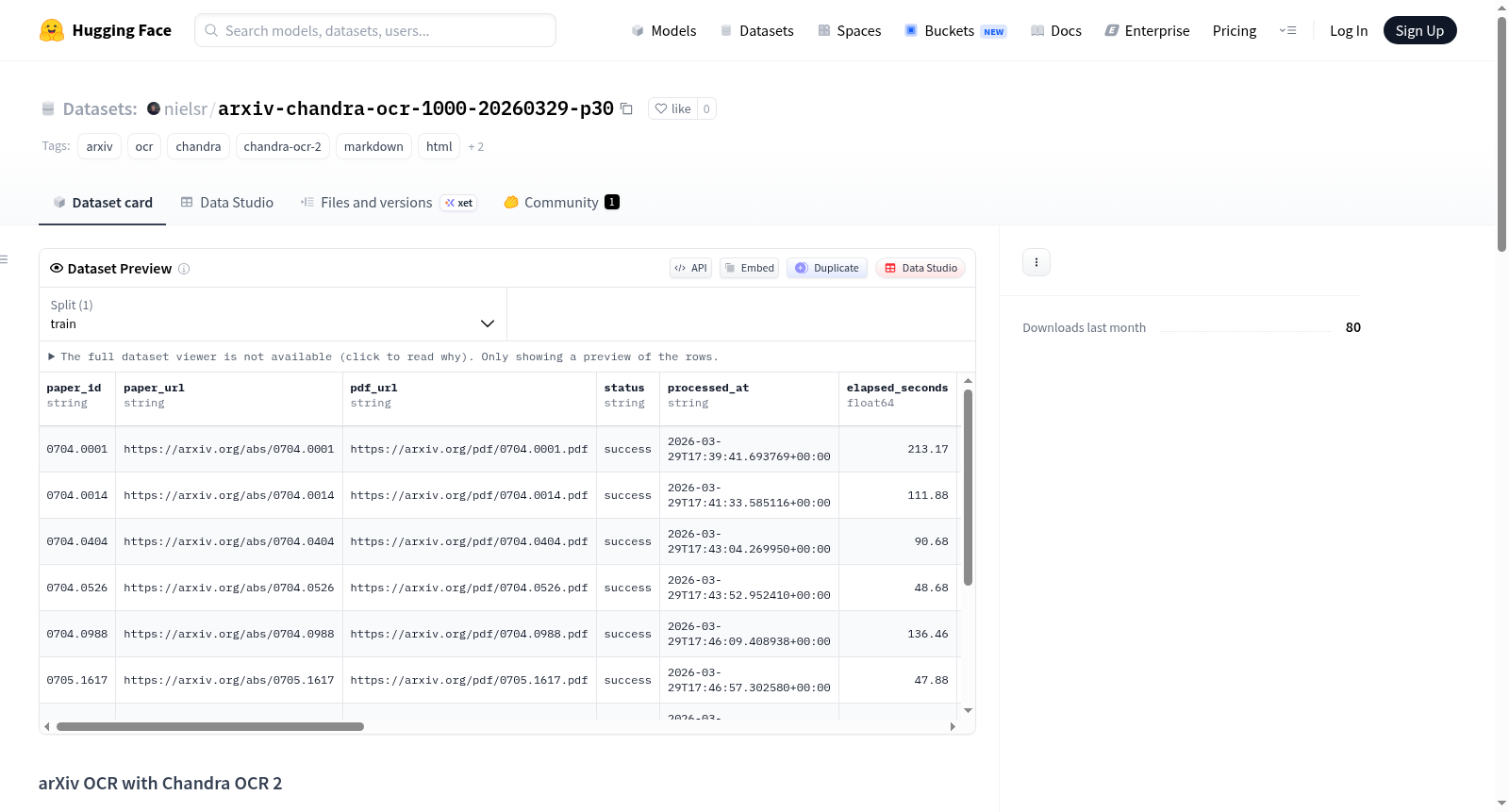Click the table scroll-down arrow
The width and height of the screenshot is (1509, 812).
pyautogui.click(x=968, y=710)
